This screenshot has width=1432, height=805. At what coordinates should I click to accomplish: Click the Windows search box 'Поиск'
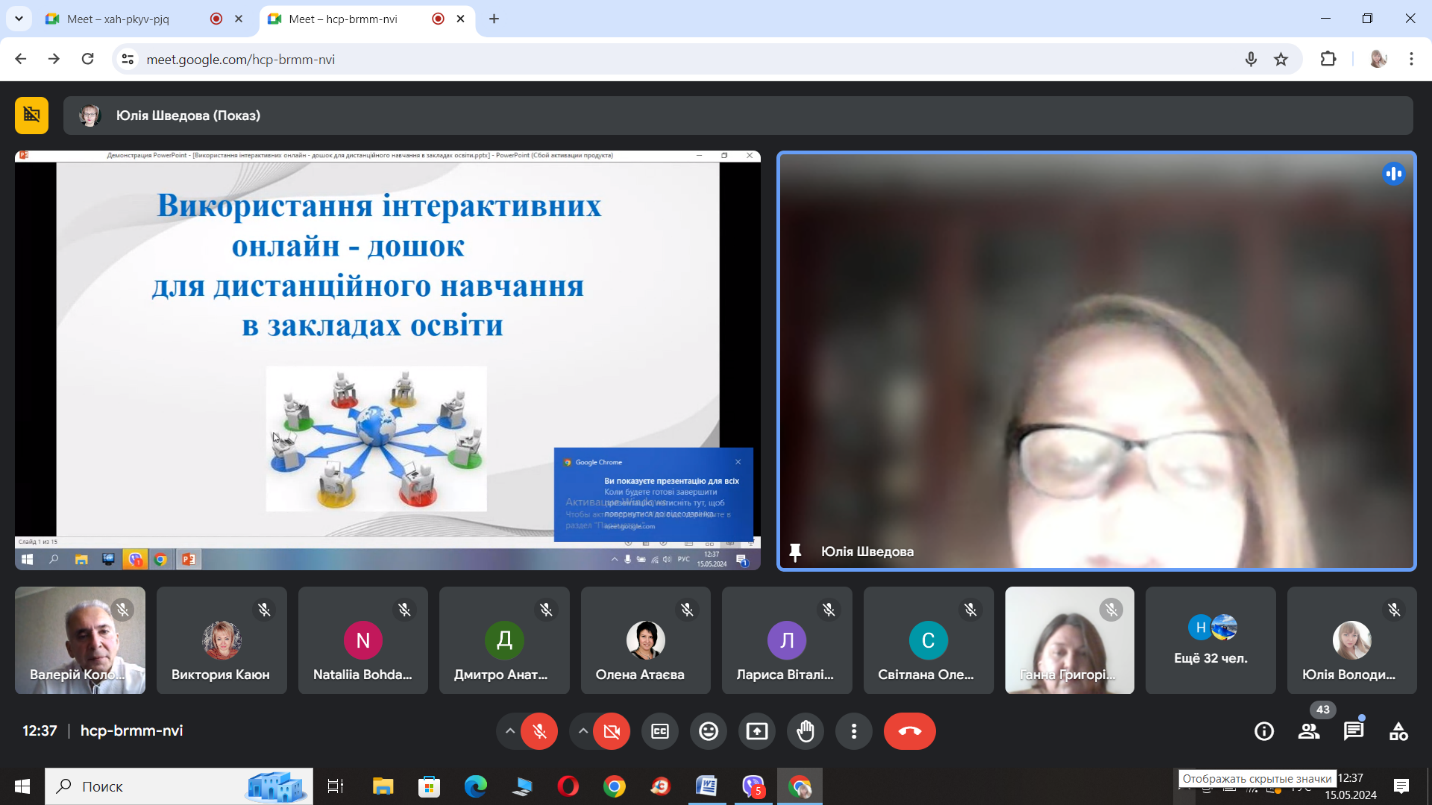click(179, 787)
